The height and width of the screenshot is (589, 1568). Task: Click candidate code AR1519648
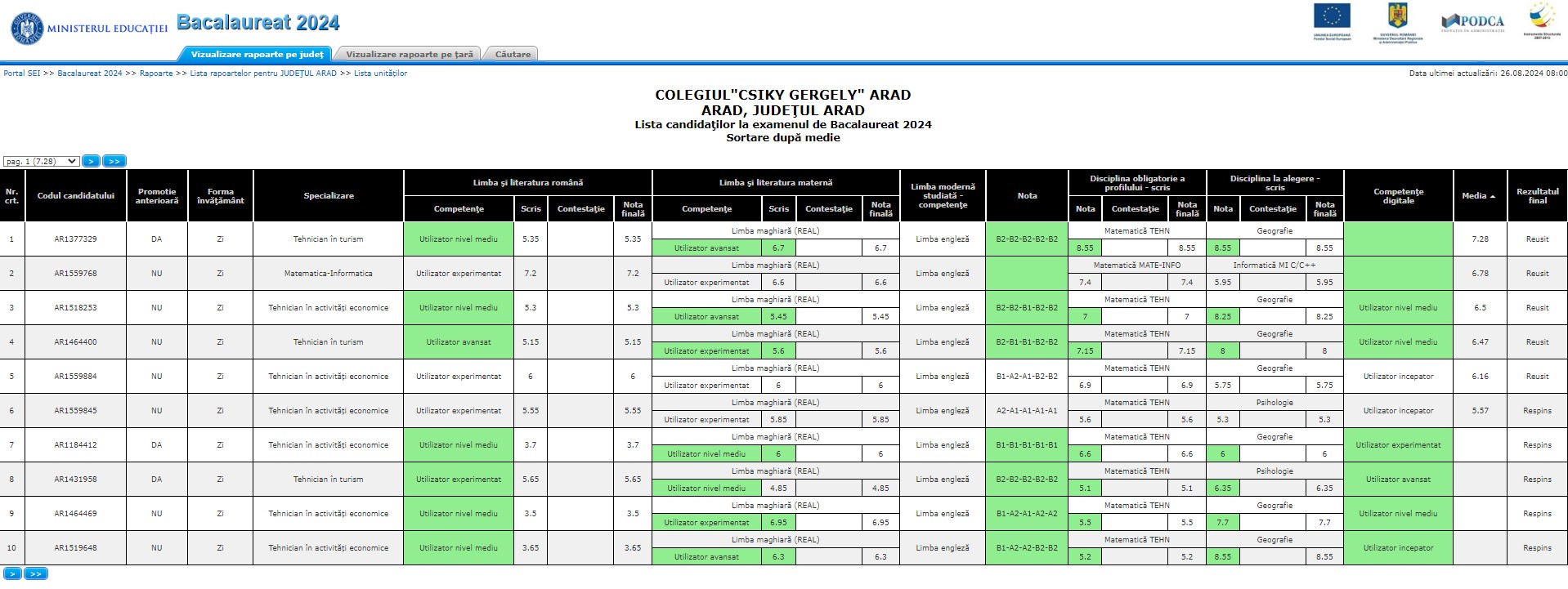point(76,548)
